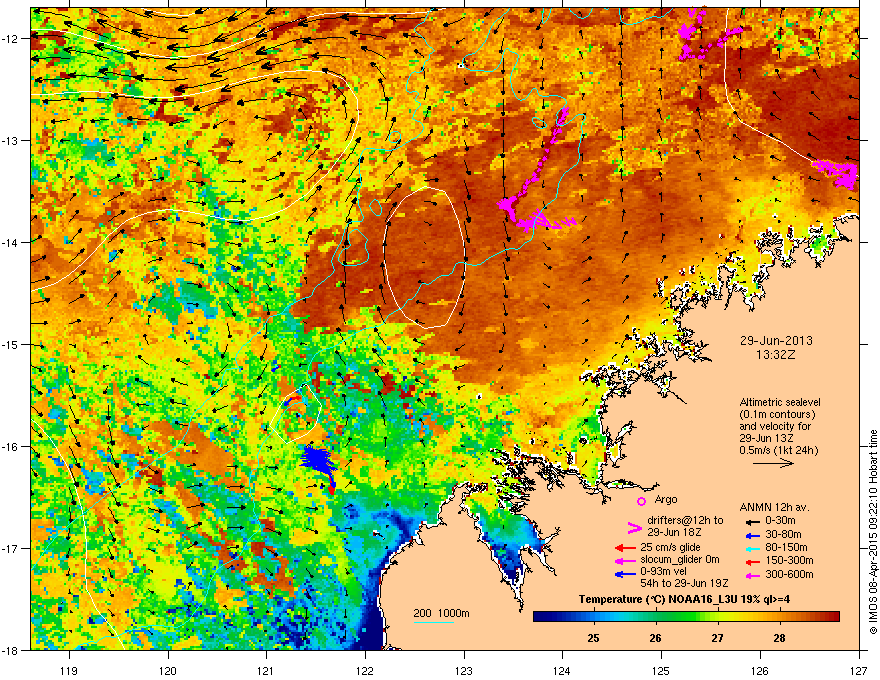880x680 pixels.
Task: Click the '0-93m vel' label
Action: (x=663, y=572)
